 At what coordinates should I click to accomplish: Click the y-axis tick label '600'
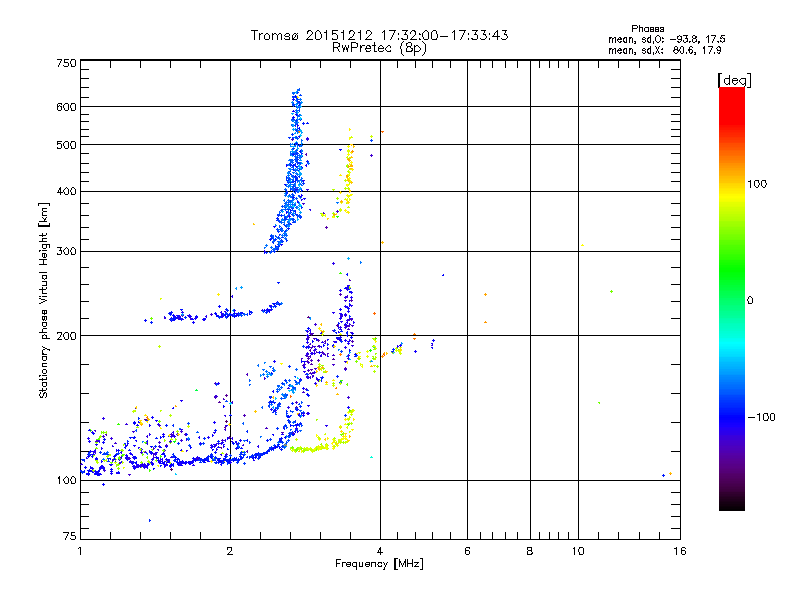click(66, 107)
